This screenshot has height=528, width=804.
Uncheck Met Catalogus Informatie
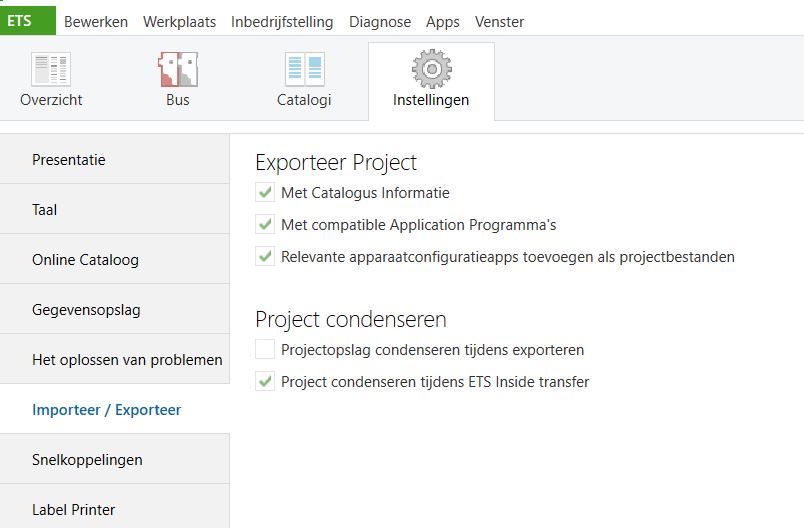click(x=265, y=193)
